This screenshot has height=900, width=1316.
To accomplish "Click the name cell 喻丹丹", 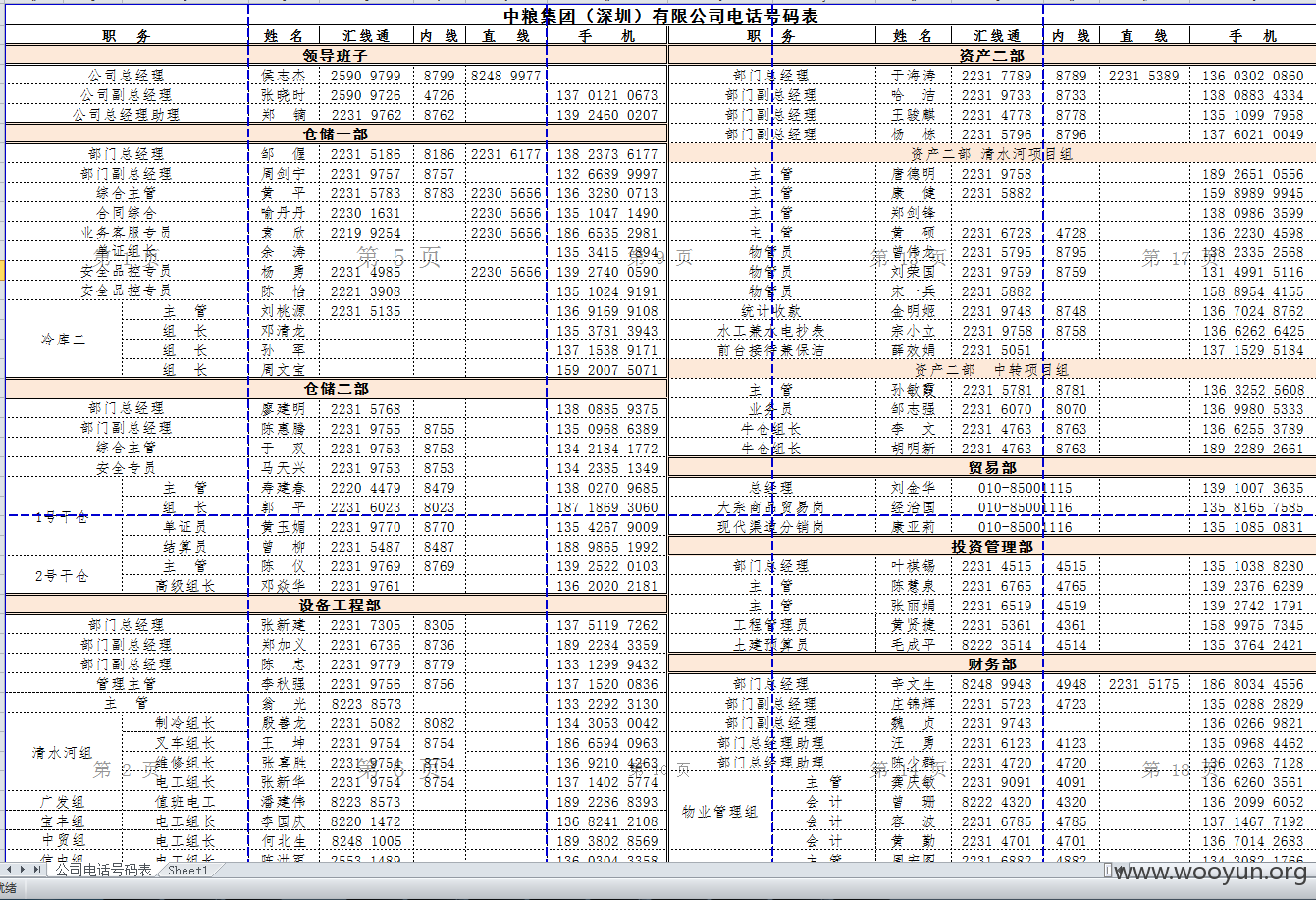I will pyautogui.click(x=284, y=213).
